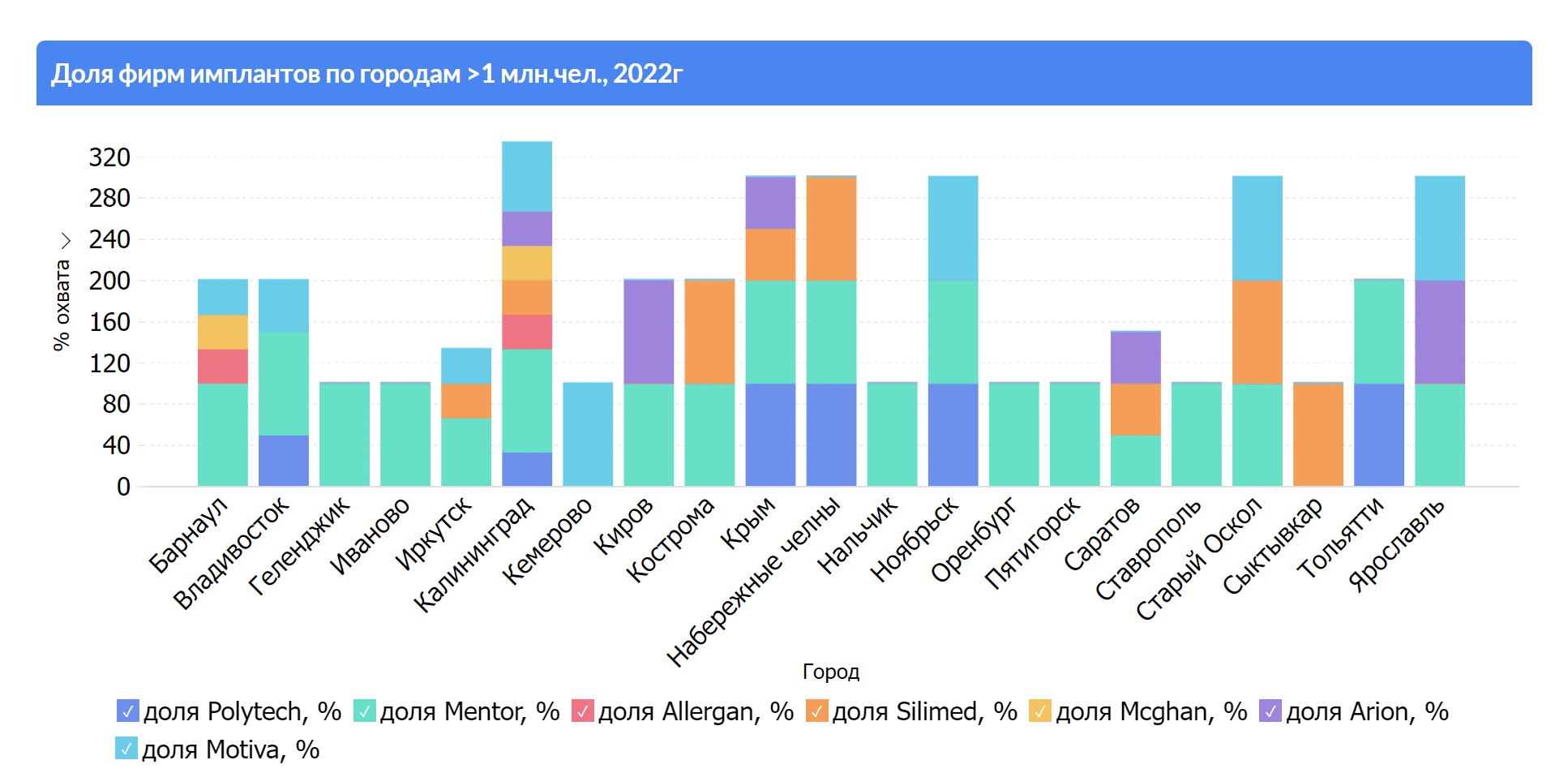
Task: Select the Иваново axis label
Action: [x=371, y=536]
